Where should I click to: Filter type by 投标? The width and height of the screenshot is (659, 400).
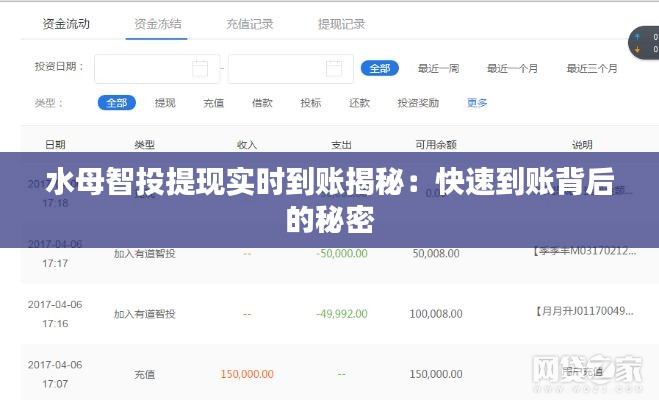311,103
